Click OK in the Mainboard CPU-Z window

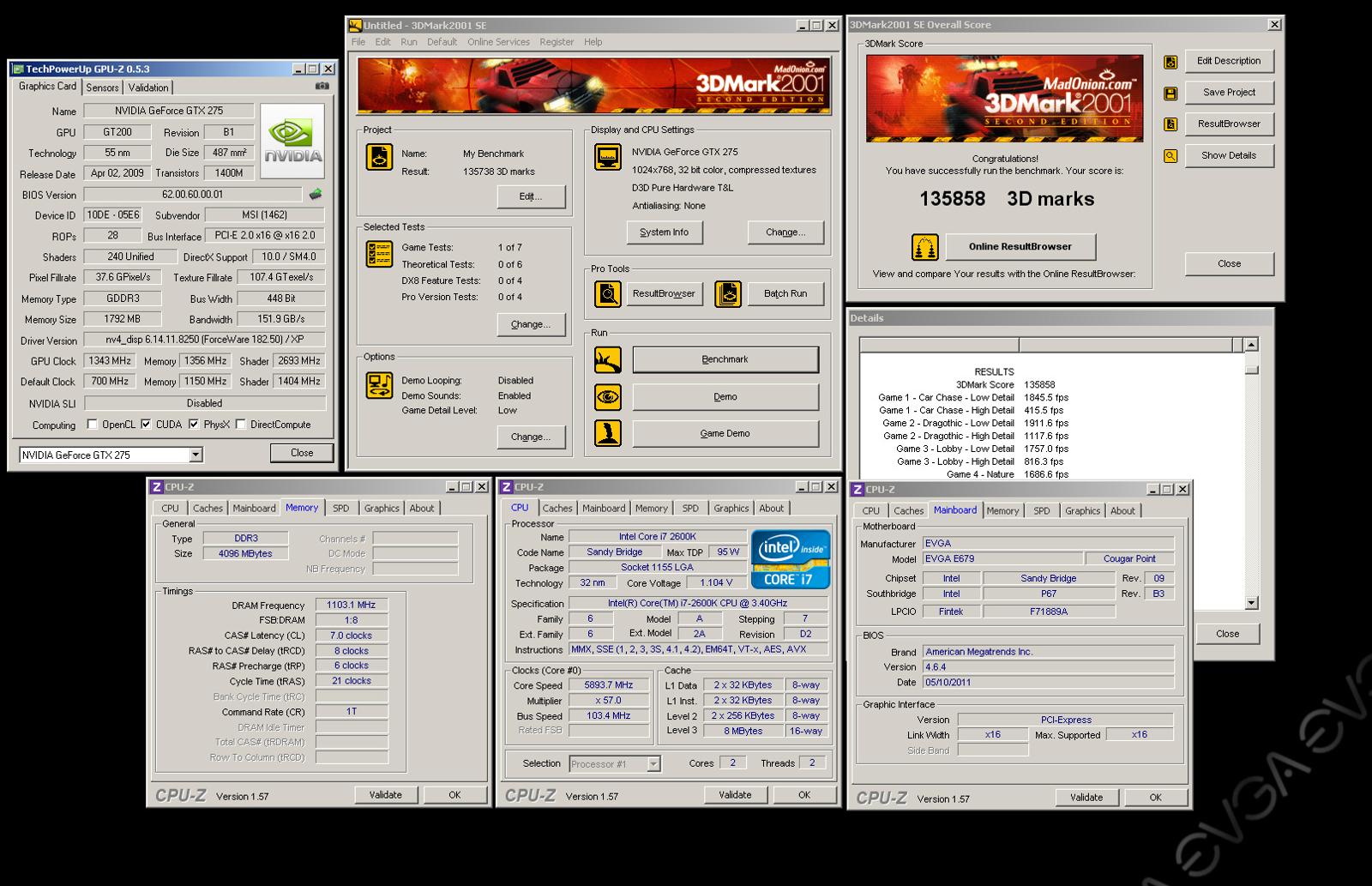(1156, 798)
